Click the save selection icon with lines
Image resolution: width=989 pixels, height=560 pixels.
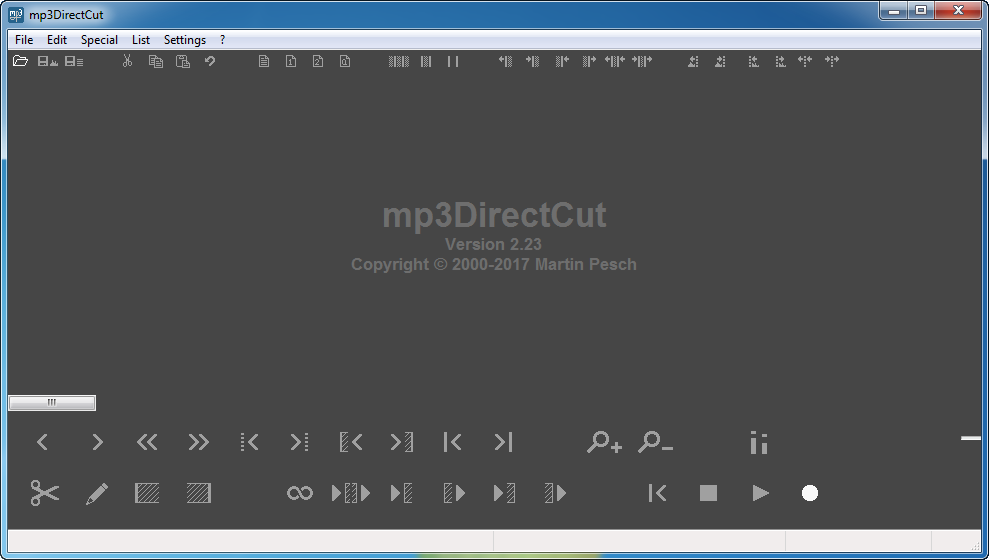(74, 61)
